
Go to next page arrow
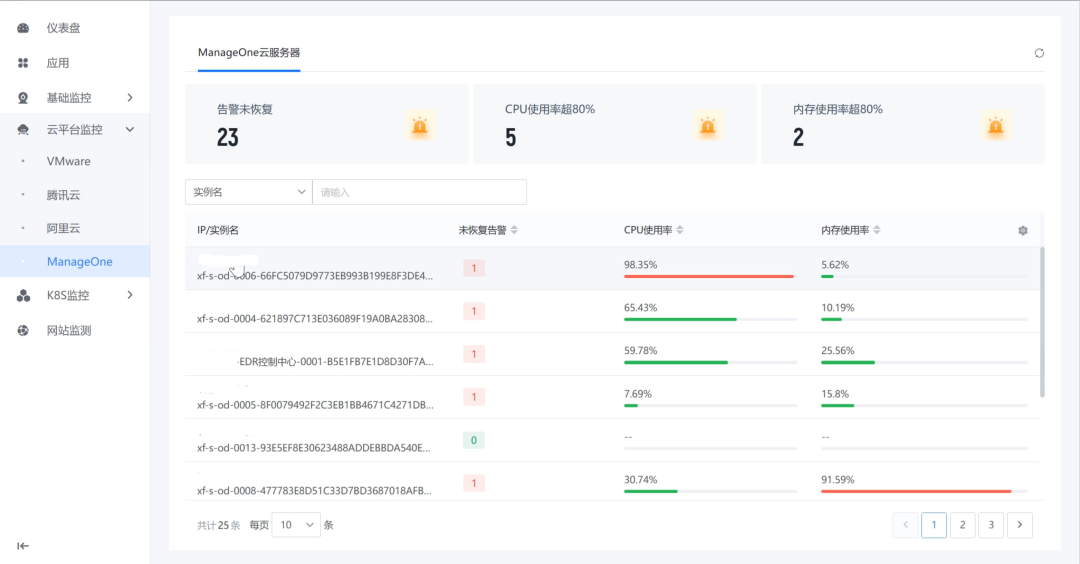pos(1019,525)
